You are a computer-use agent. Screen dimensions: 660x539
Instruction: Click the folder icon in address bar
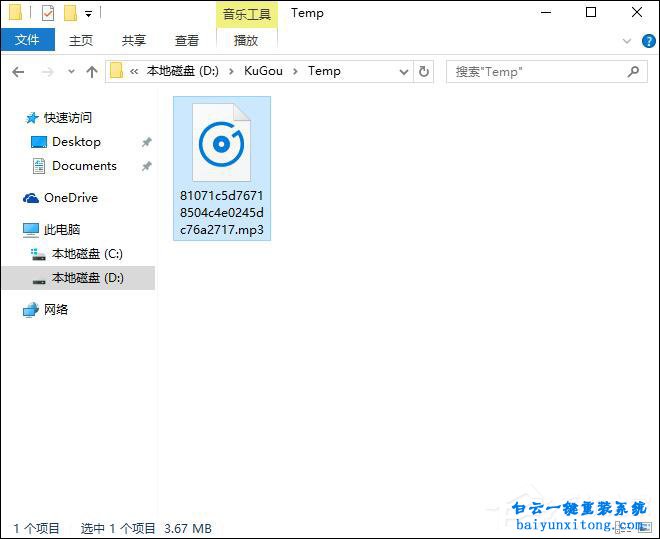click(x=116, y=71)
